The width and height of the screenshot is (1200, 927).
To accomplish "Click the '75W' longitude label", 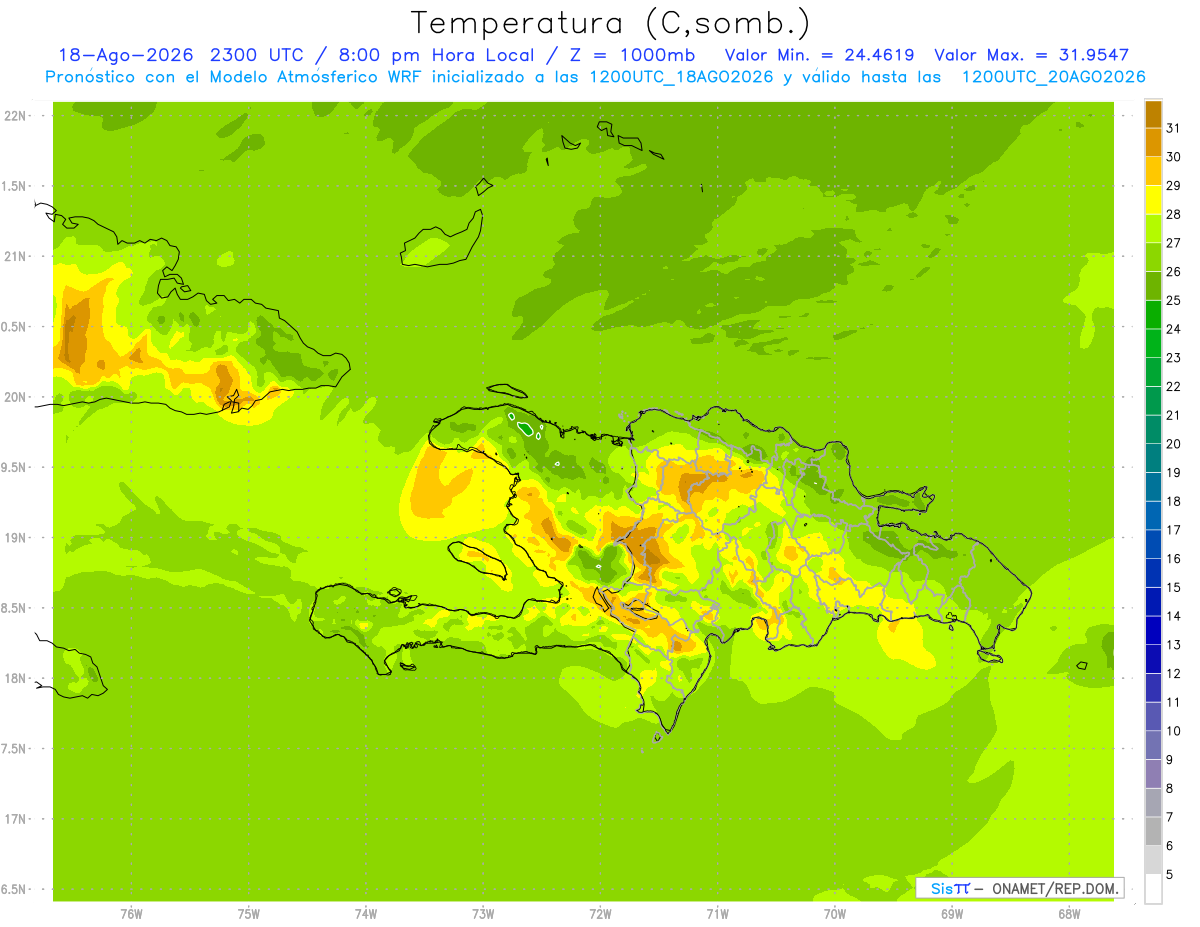I will 249,913.
